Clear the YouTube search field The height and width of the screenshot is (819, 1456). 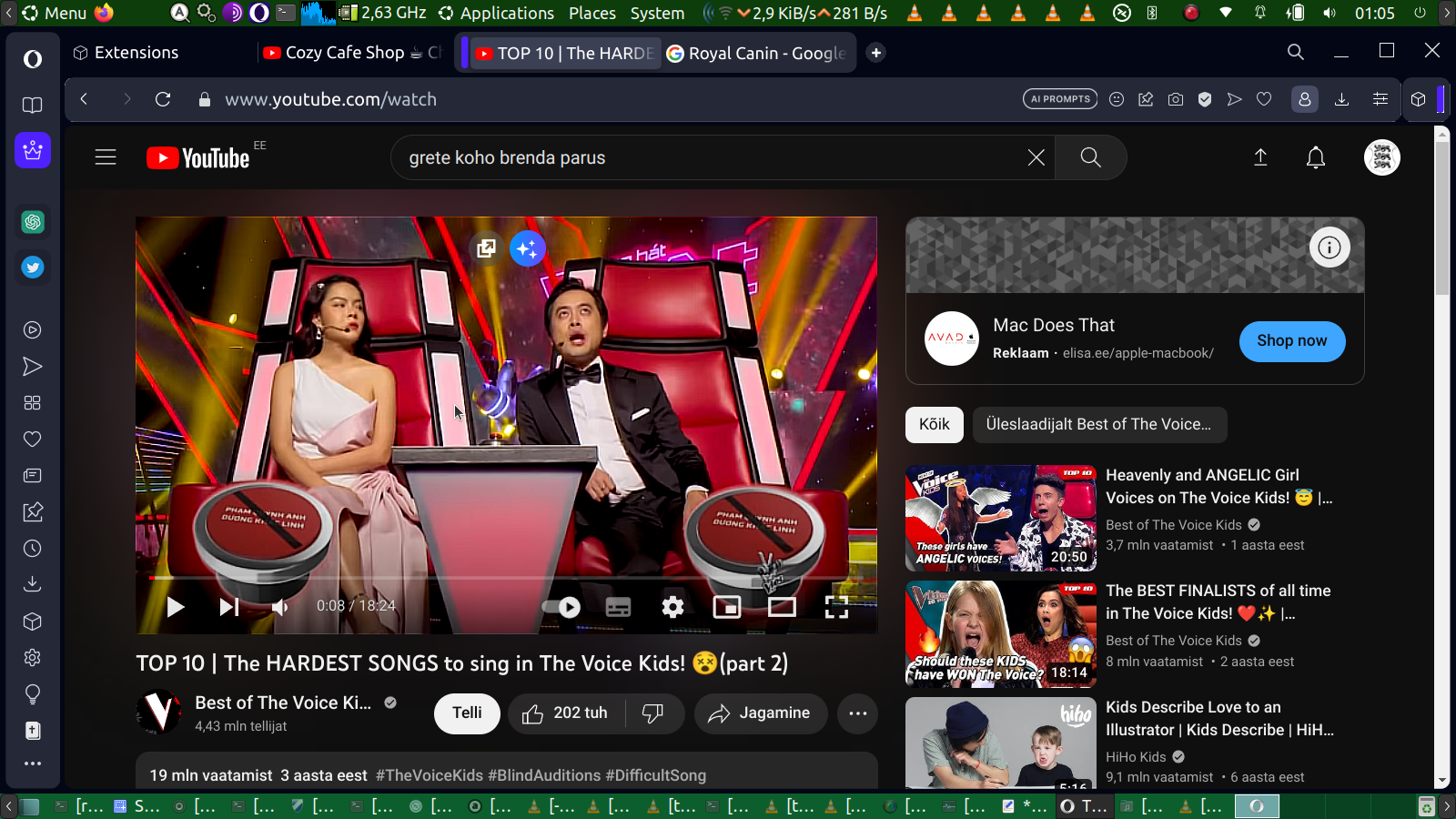coord(1036,158)
